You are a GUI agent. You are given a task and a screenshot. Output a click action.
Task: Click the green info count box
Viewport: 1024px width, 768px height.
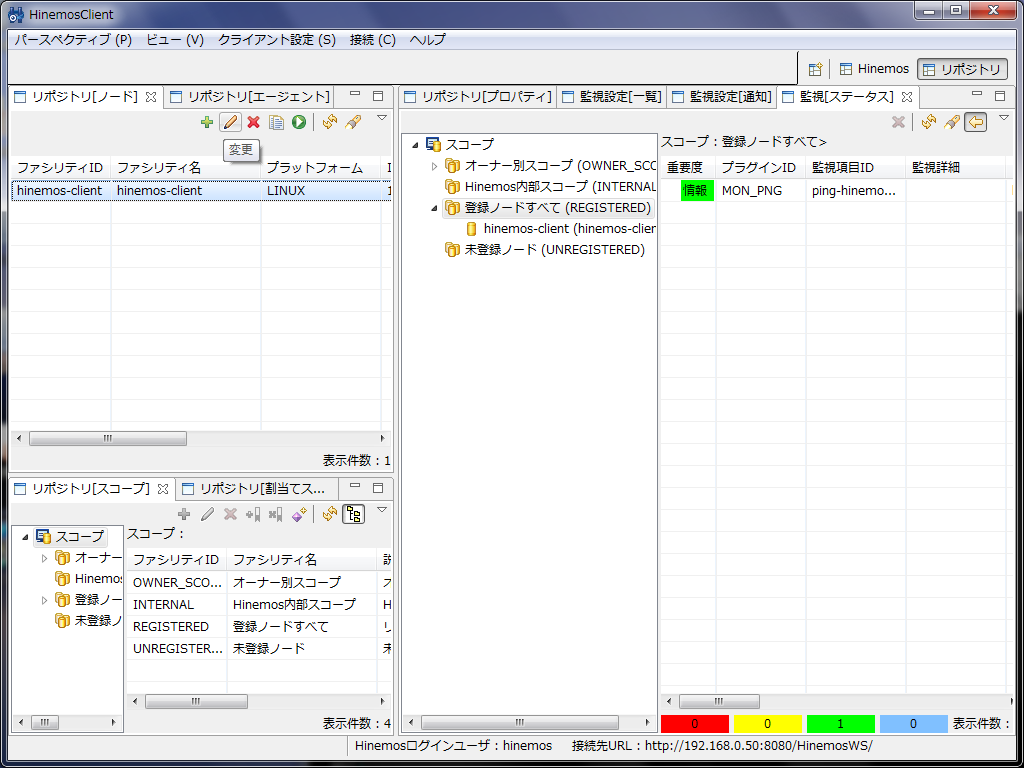click(x=840, y=724)
